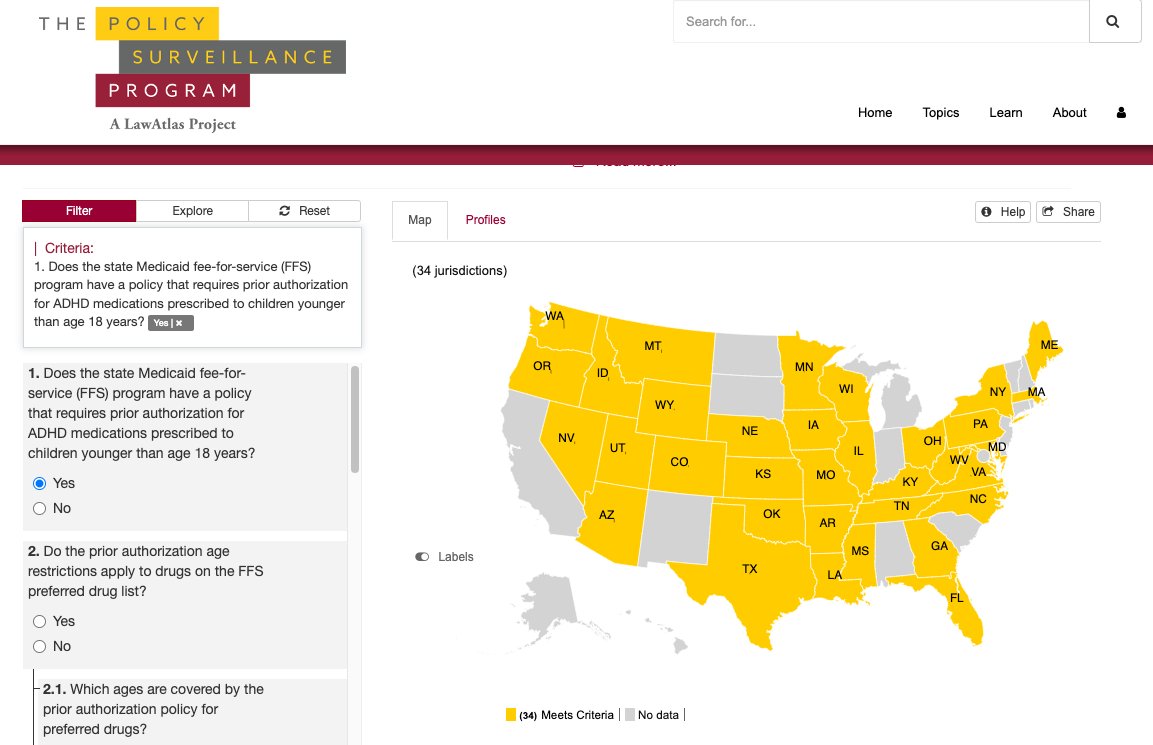Open the Topics menu item

(940, 113)
